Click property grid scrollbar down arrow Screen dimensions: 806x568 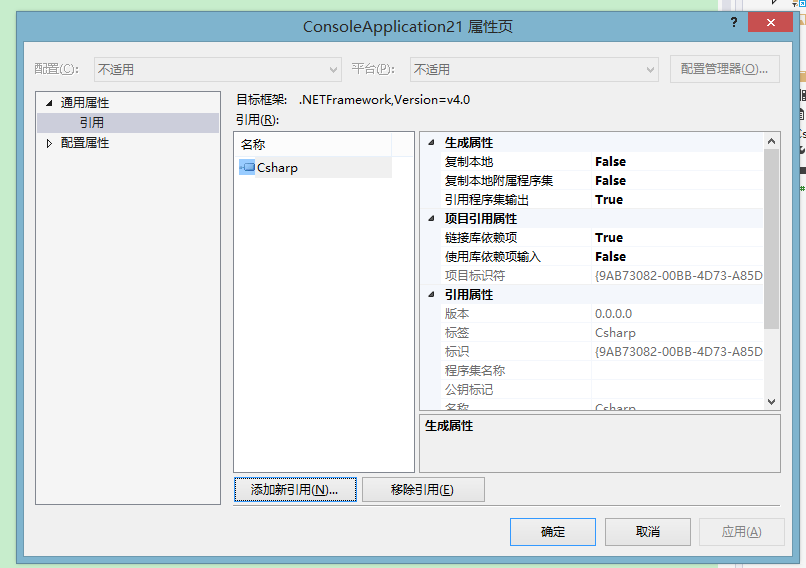(771, 401)
